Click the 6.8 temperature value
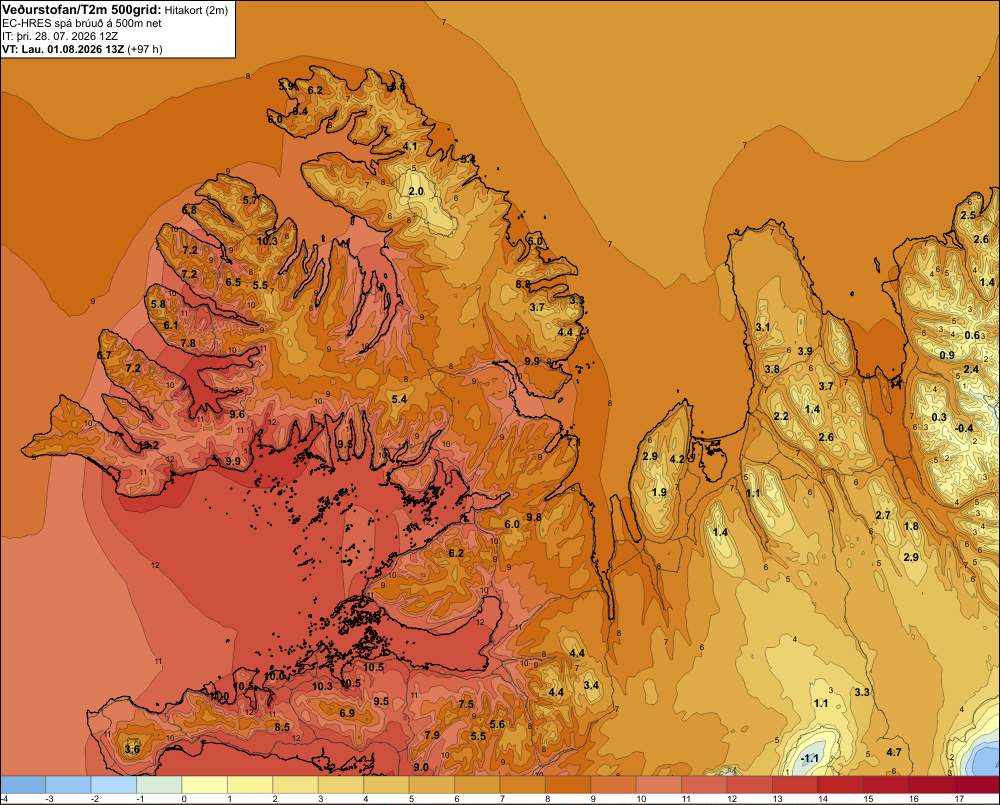Screen dimensions: 1000x805 pyautogui.click(x=189, y=210)
